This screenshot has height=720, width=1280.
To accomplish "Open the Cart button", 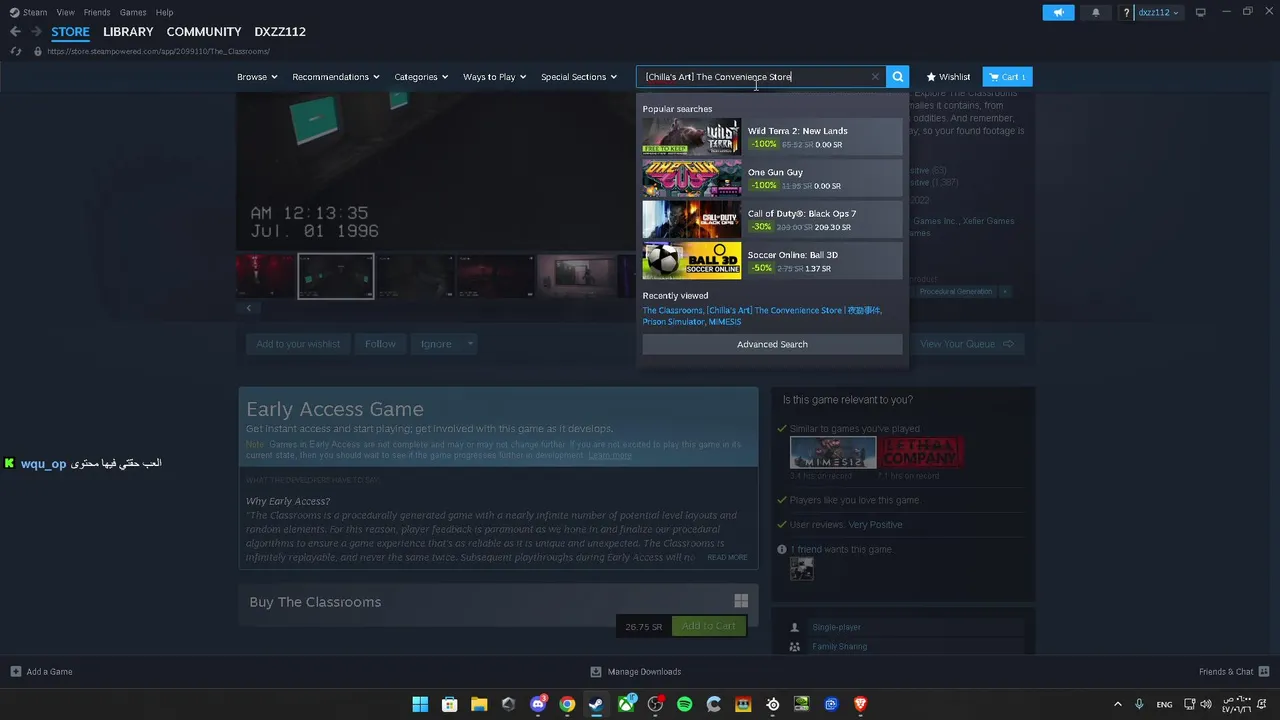I will click(x=1007, y=77).
